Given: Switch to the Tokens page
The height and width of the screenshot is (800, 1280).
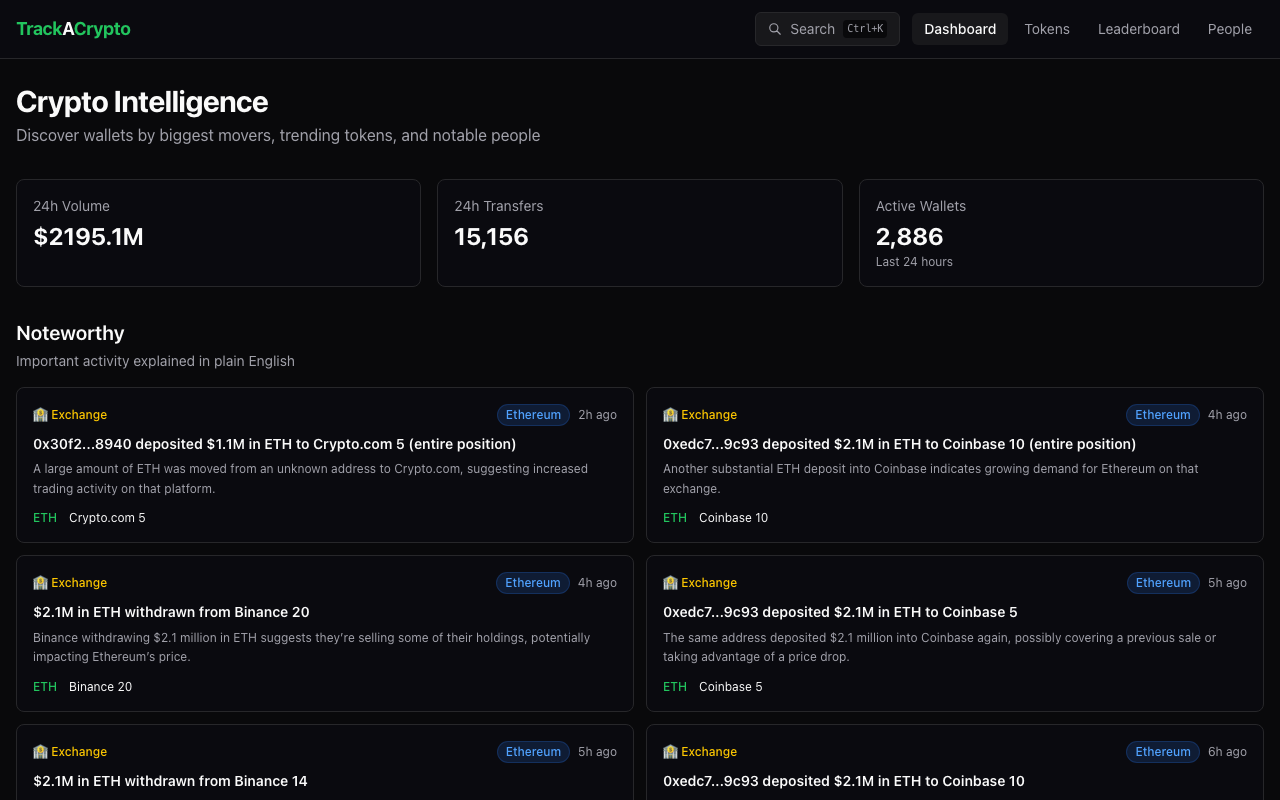Looking at the screenshot, I should pos(1046,29).
